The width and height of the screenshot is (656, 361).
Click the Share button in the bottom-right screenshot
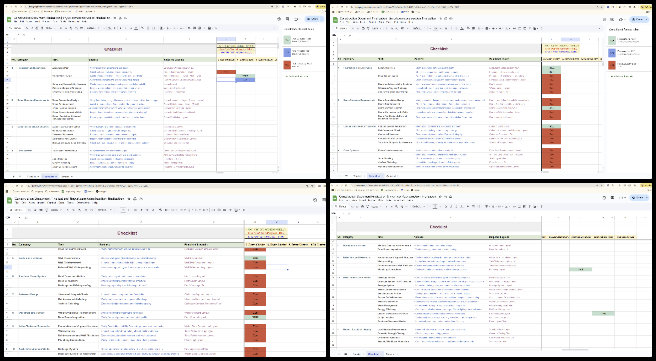point(640,197)
